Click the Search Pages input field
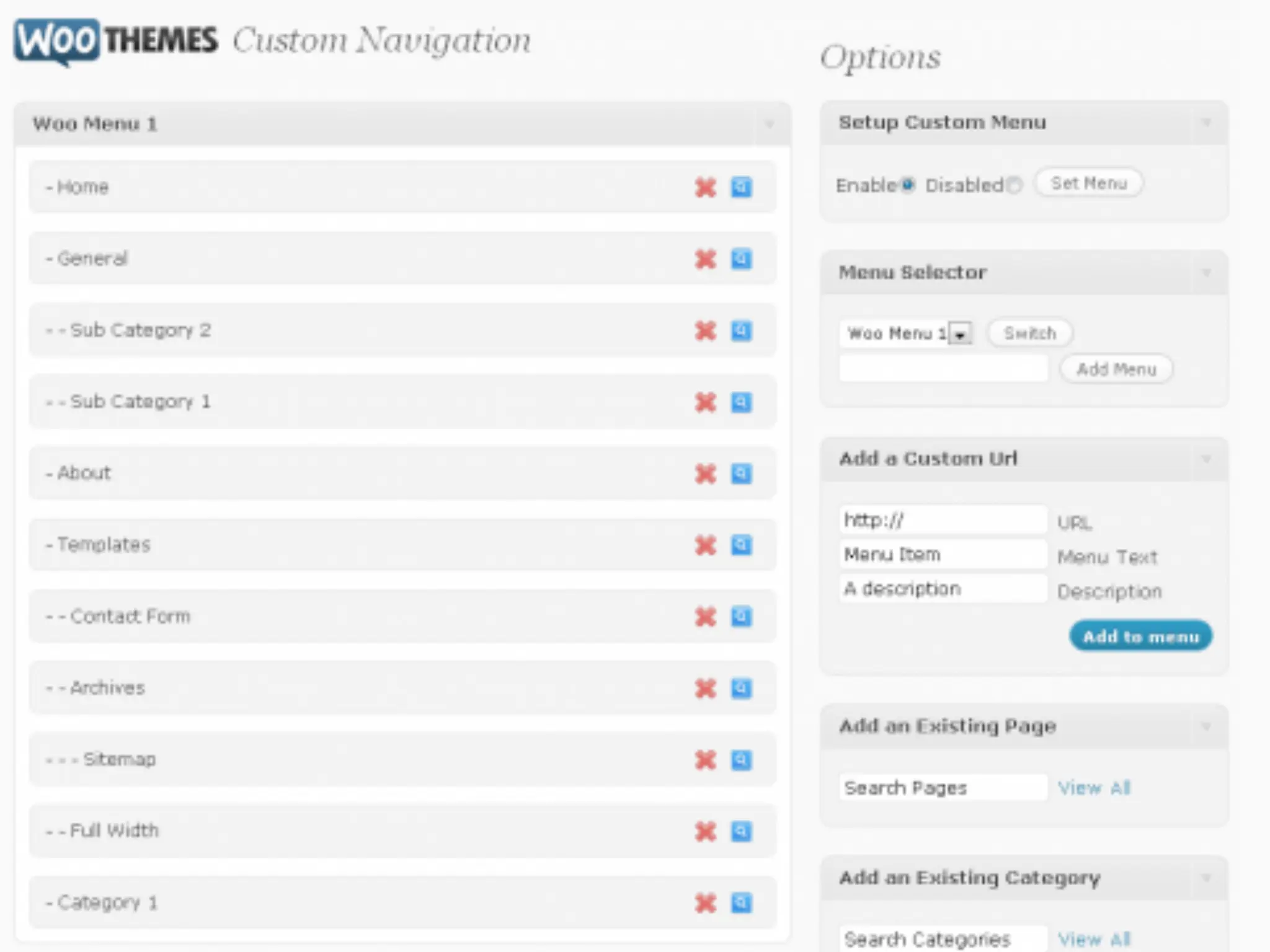 click(x=943, y=788)
